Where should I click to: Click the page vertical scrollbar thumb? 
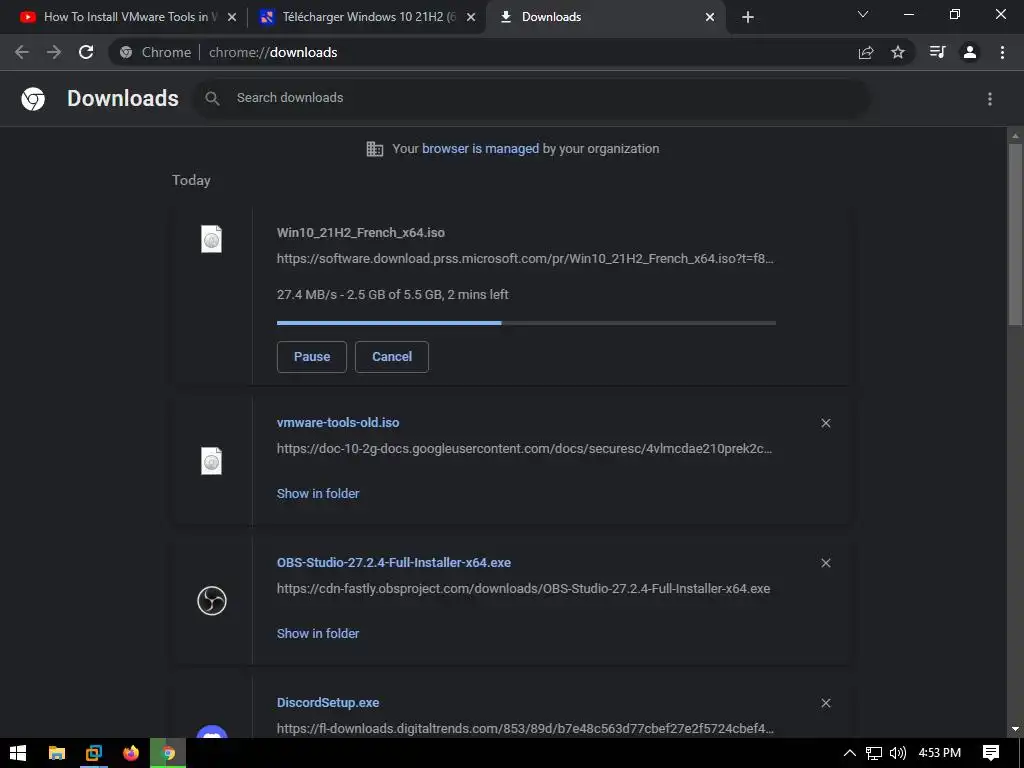pyautogui.click(x=1015, y=234)
